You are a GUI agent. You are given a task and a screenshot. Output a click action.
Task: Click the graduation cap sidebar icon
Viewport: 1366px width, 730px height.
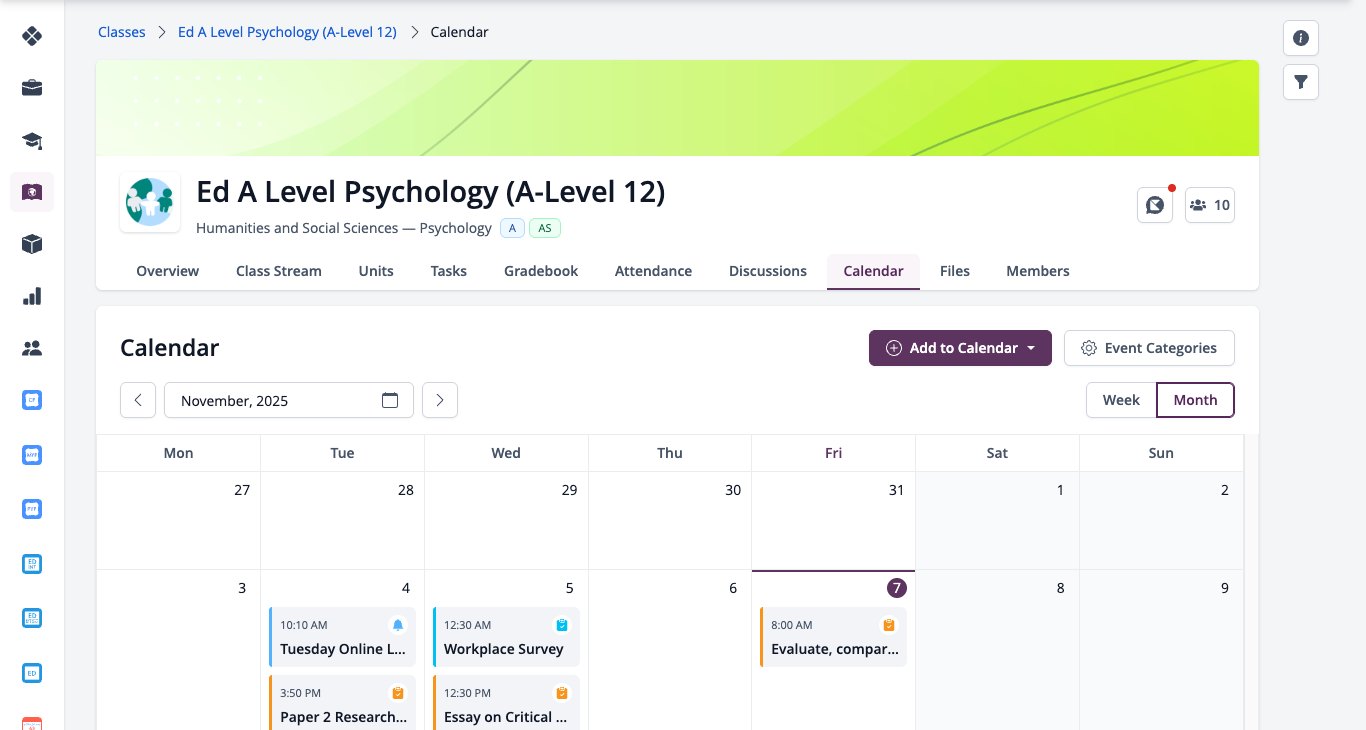pyautogui.click(x=32, y=140)
